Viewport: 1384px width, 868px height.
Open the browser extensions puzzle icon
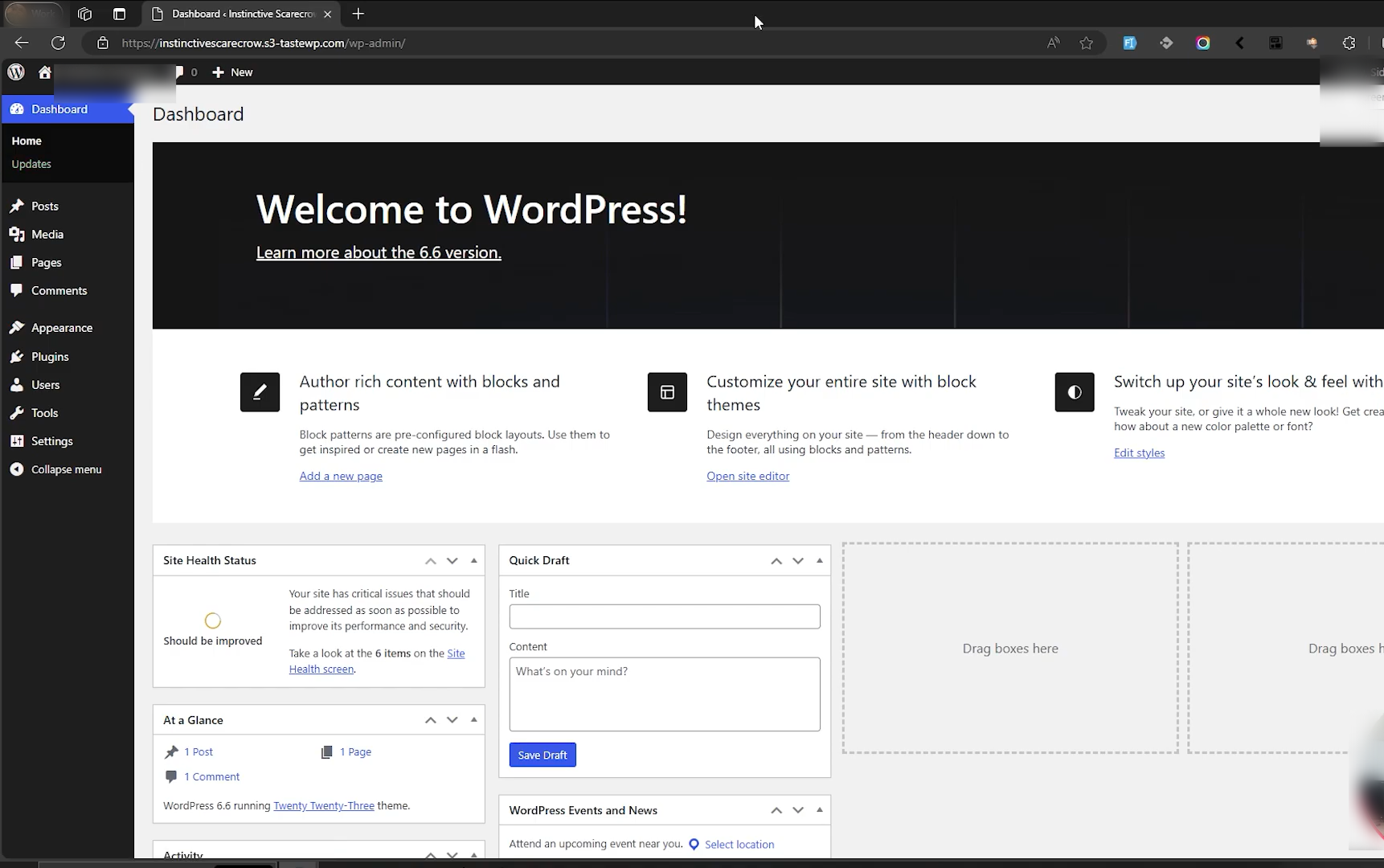1349,43
